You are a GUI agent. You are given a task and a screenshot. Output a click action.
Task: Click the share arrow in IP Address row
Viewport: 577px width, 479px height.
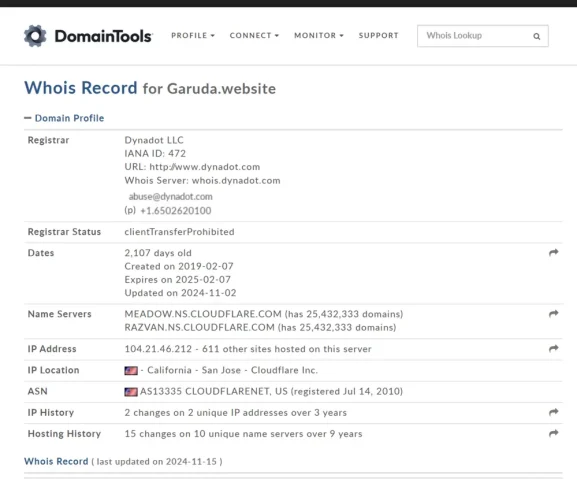[x=553, y=348]
